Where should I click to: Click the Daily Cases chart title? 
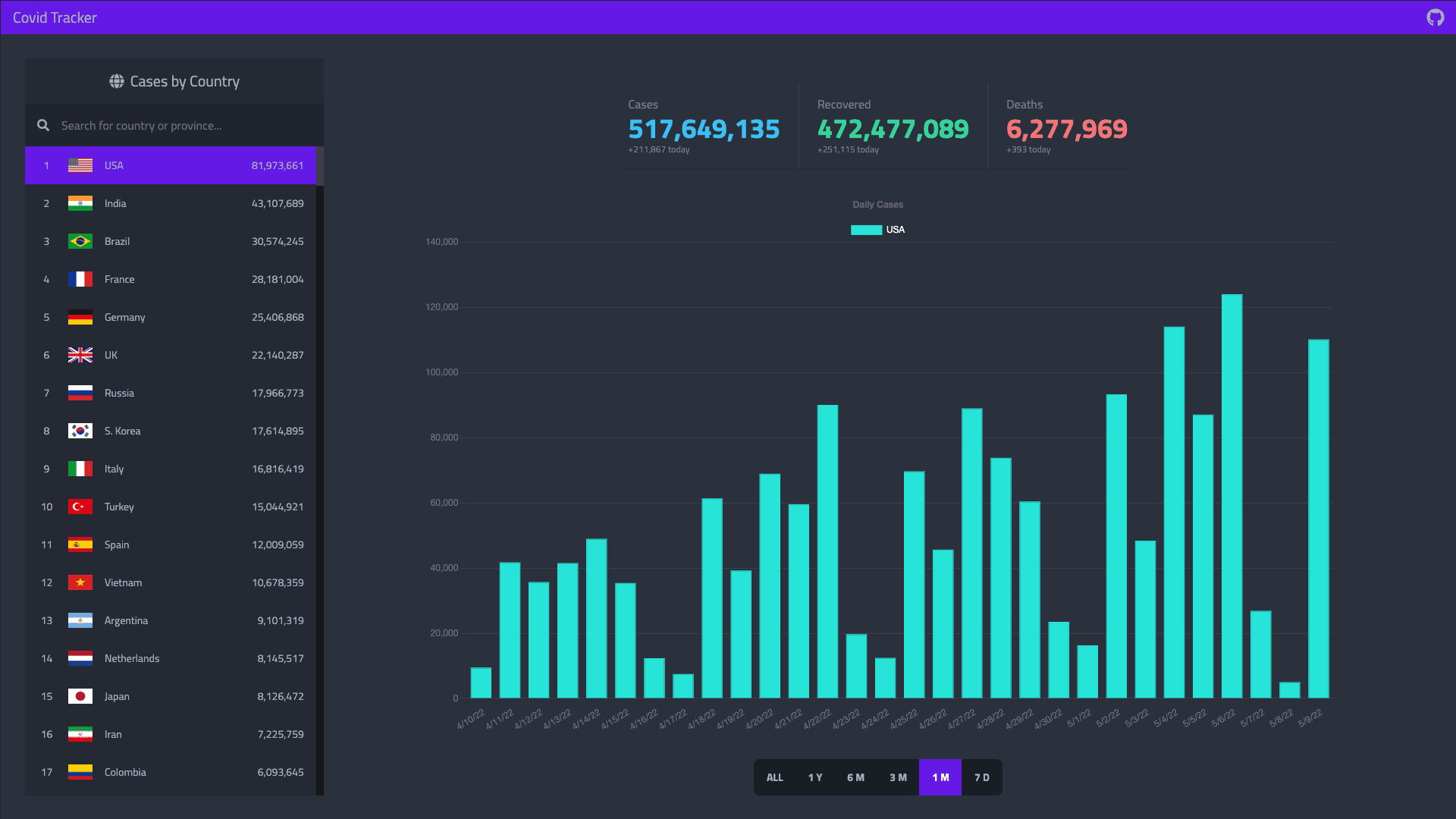[x=877, y=205]
